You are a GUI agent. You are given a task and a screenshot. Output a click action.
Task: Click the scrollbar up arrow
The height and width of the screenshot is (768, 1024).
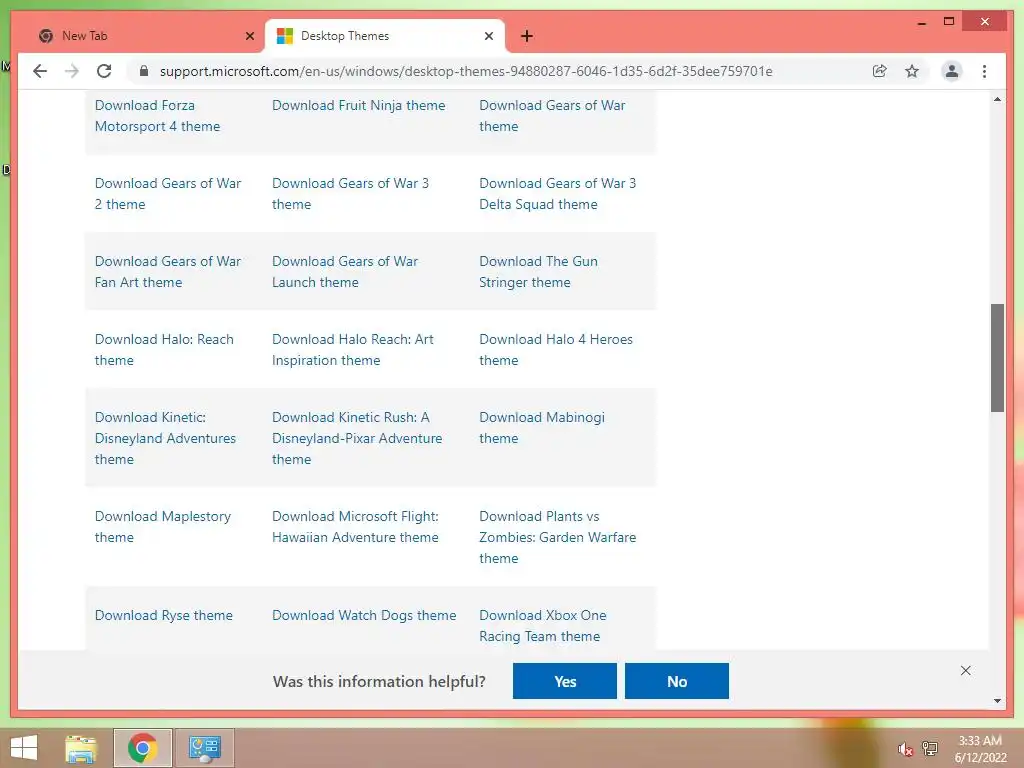click(997, 99)
